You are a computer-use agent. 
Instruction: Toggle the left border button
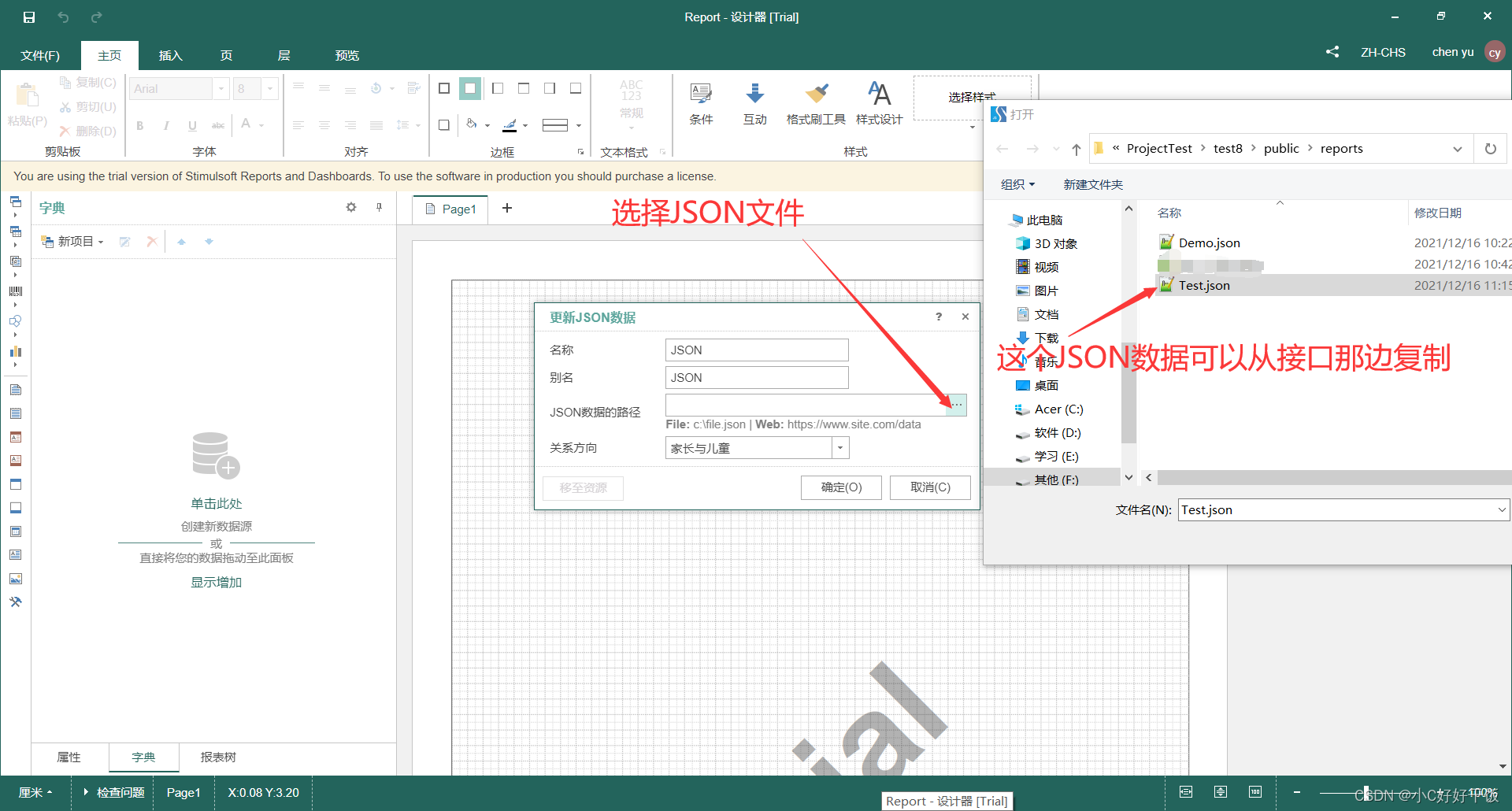tap(498, 88)
